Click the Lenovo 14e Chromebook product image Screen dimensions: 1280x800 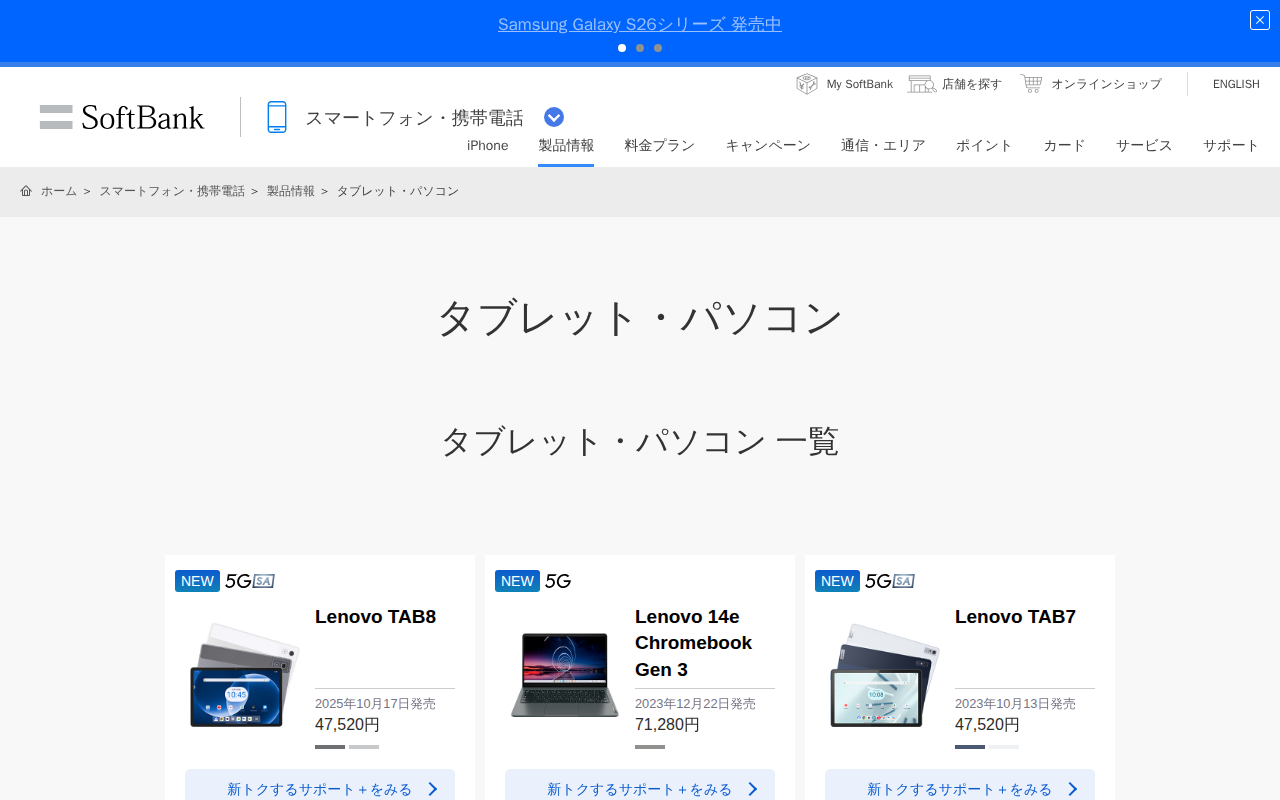click(565, 675)
